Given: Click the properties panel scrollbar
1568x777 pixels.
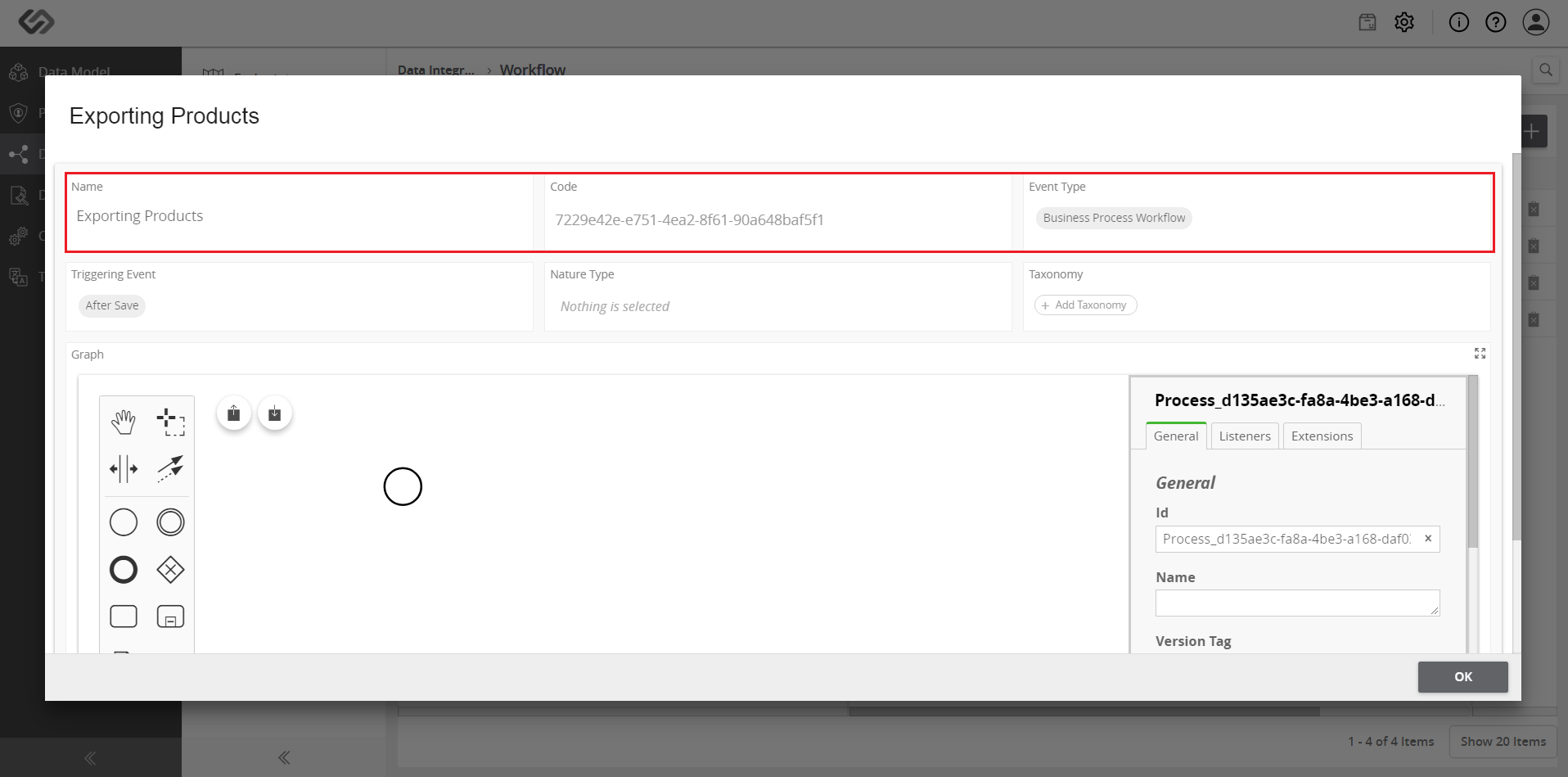Looking at the screenshot, I should [1473, 463].
